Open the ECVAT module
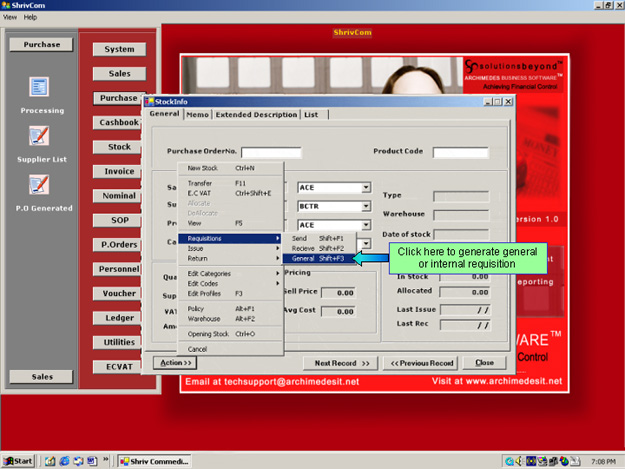 [x=118, y=367]
